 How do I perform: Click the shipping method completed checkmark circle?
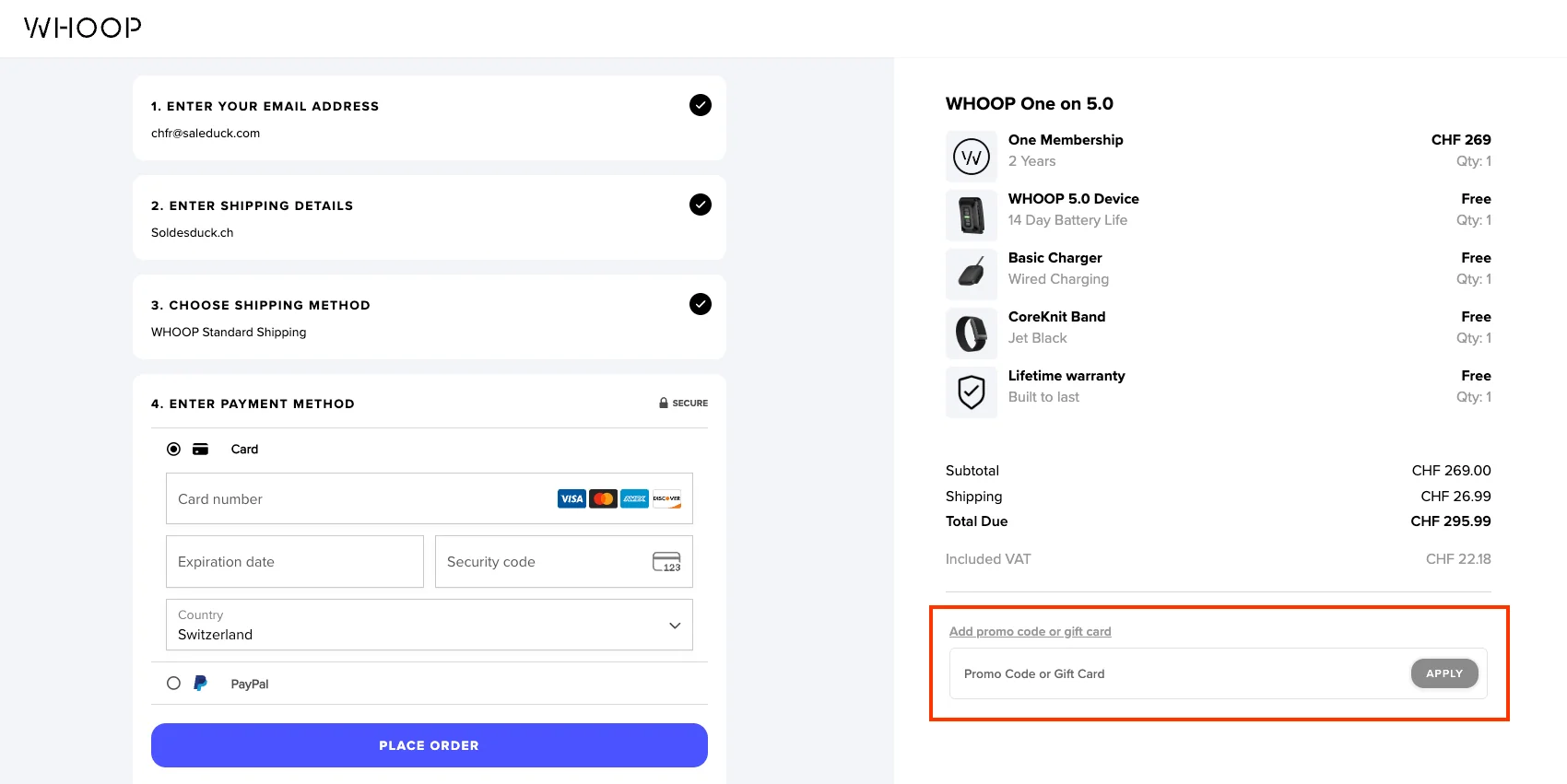[x=700, y=304]
